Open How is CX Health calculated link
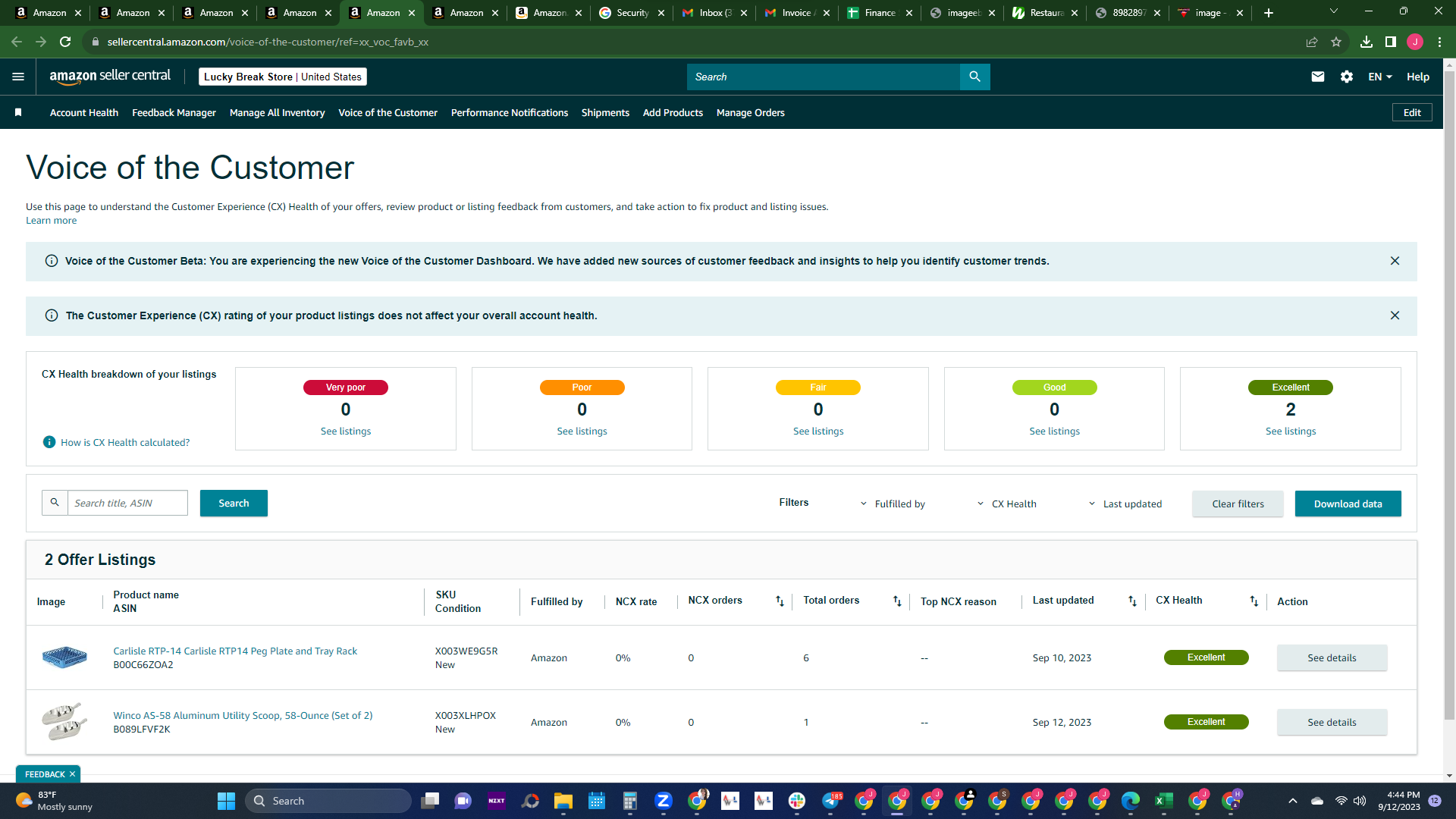1456x819 pixels. (125, 442)
